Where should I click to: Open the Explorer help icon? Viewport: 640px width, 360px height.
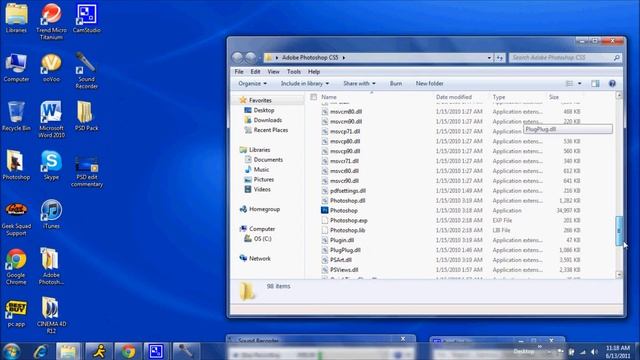[x=612, y=84]
